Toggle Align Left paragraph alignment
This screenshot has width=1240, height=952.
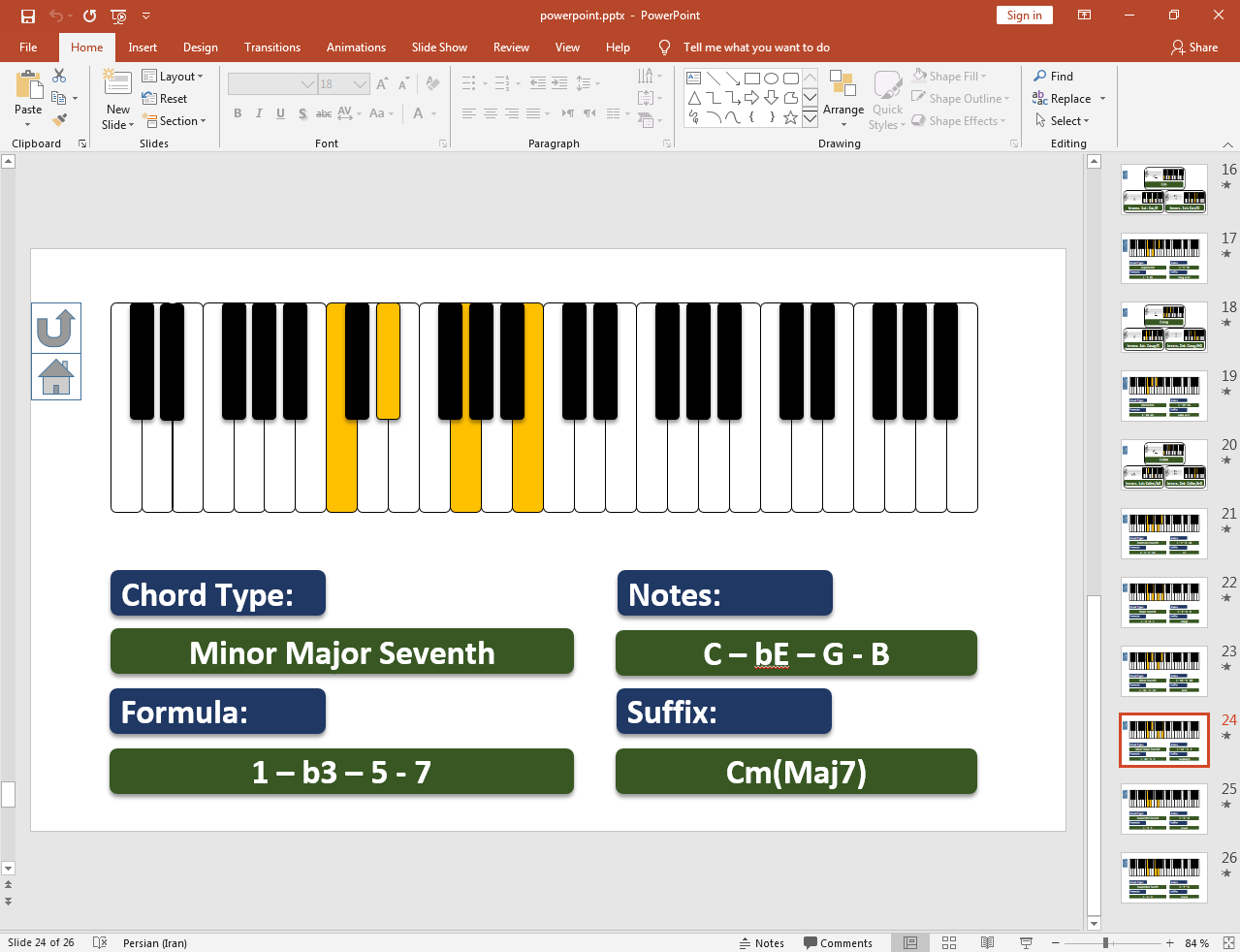[x=468, y=113]
